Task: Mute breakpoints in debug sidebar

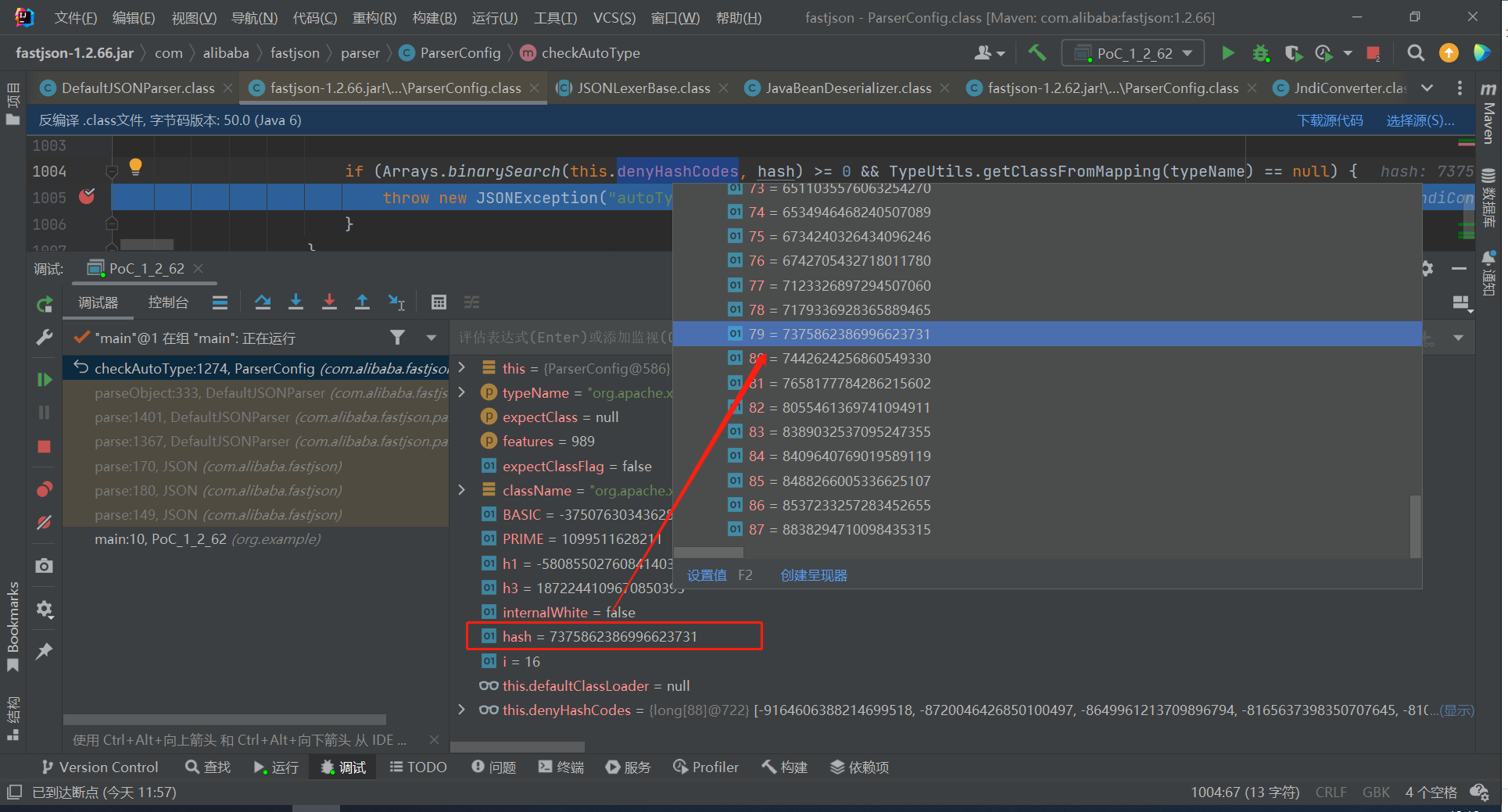Action: pyautogui.click(x=45, y=522)
